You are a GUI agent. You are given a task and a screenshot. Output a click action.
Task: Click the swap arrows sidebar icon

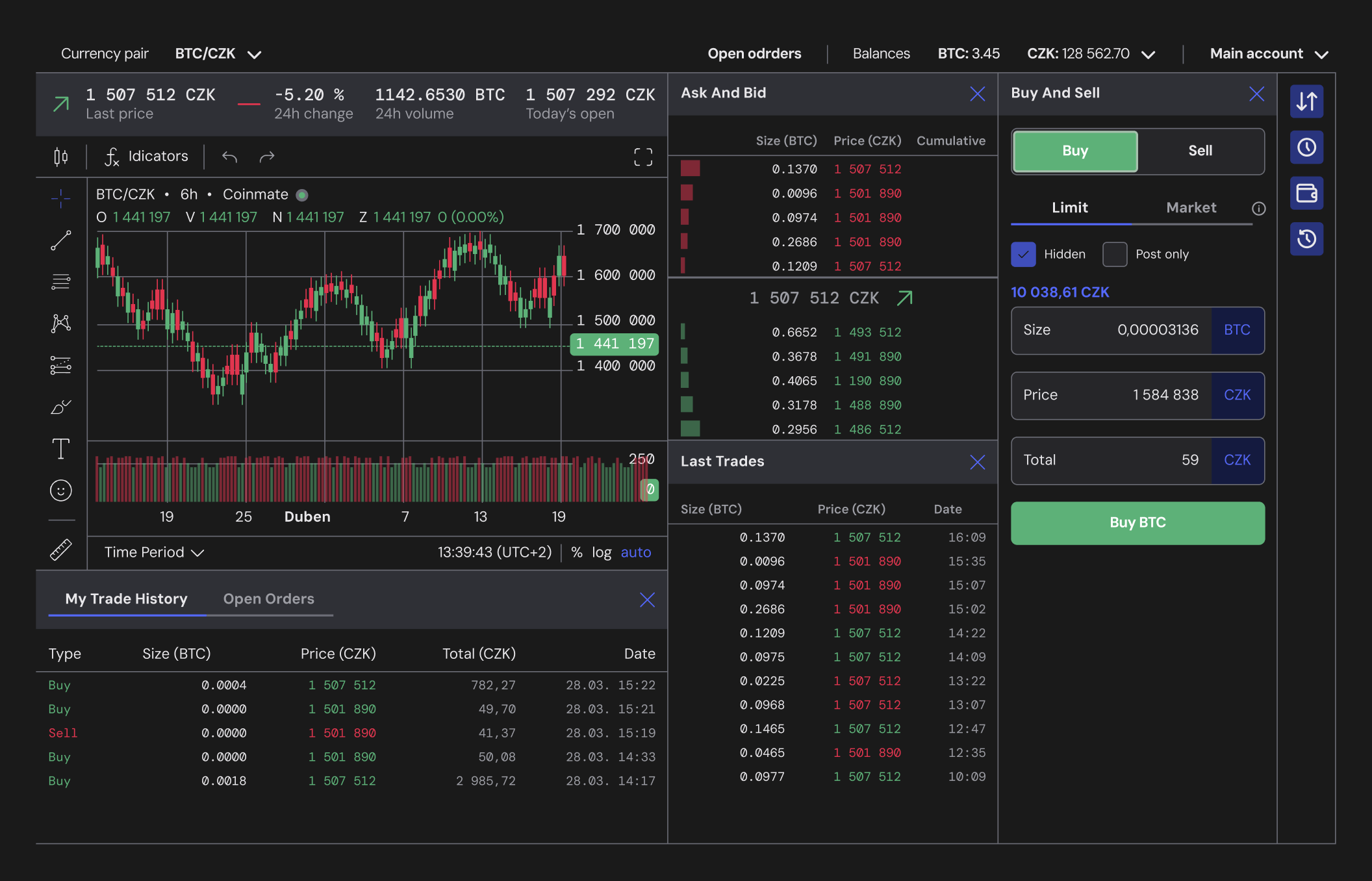[x=1306, y=101]
